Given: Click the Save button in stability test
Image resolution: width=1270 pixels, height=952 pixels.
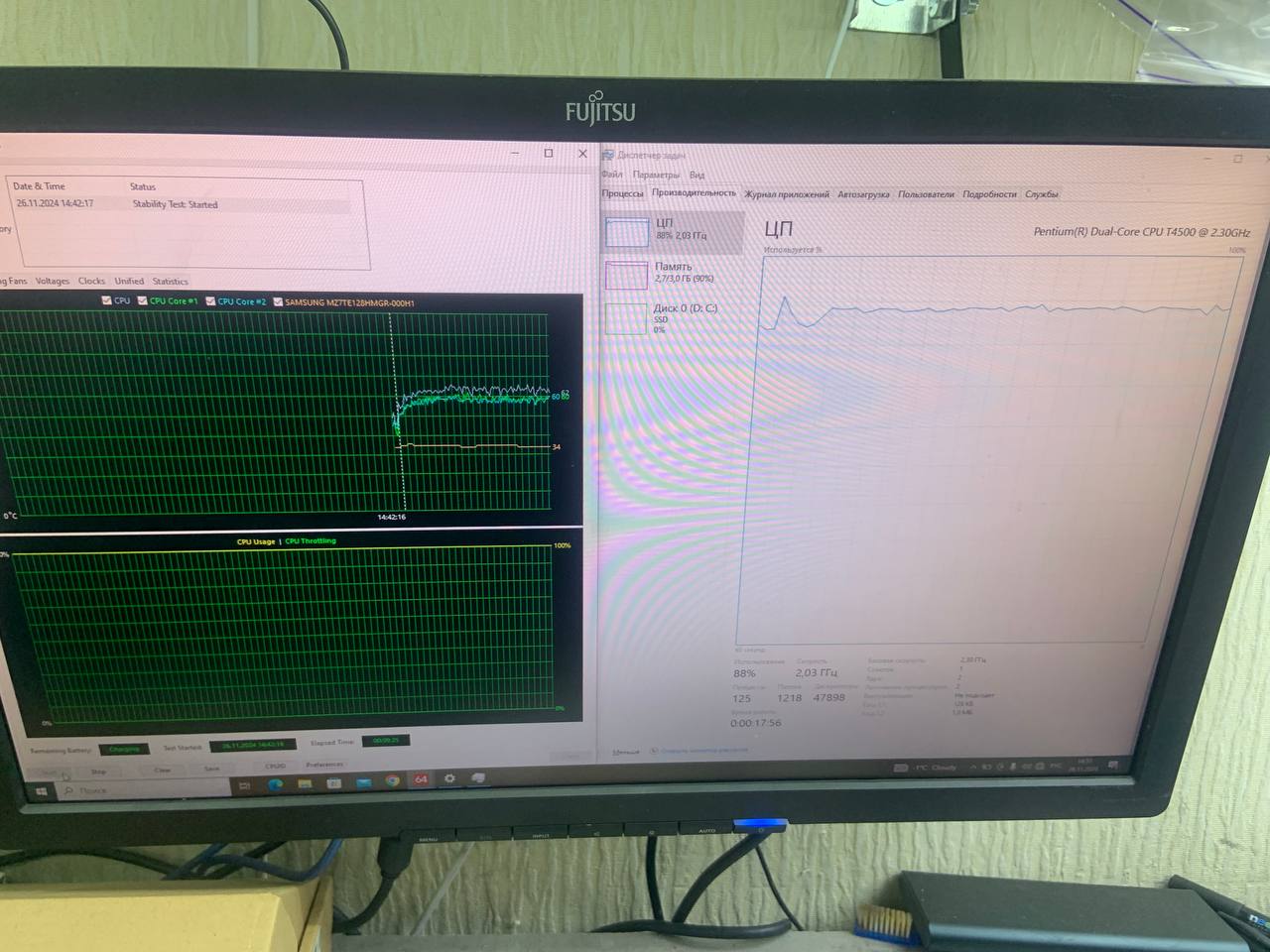Looking at the screenshot, I should pos(211,769).
